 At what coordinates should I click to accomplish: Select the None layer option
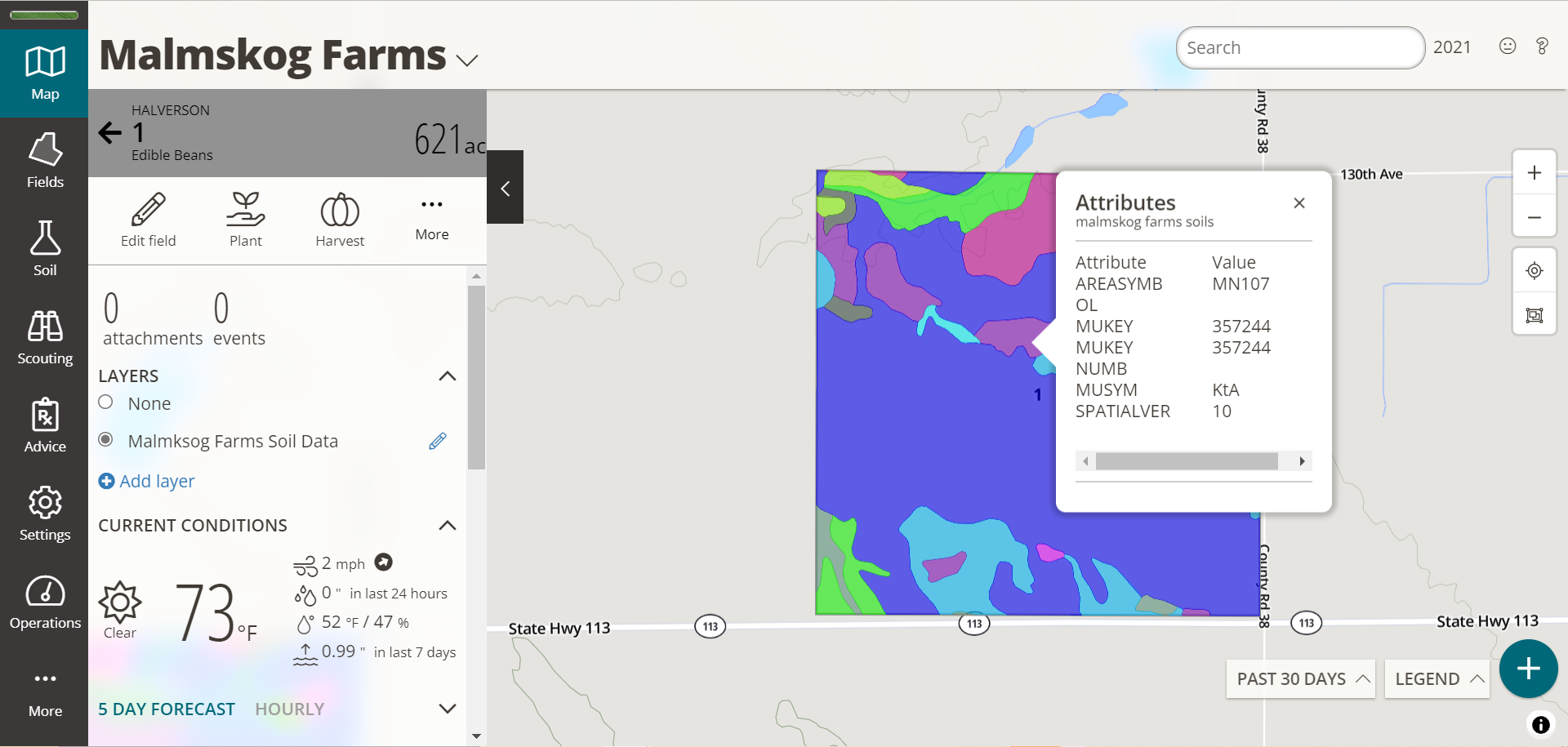(105, 402)
